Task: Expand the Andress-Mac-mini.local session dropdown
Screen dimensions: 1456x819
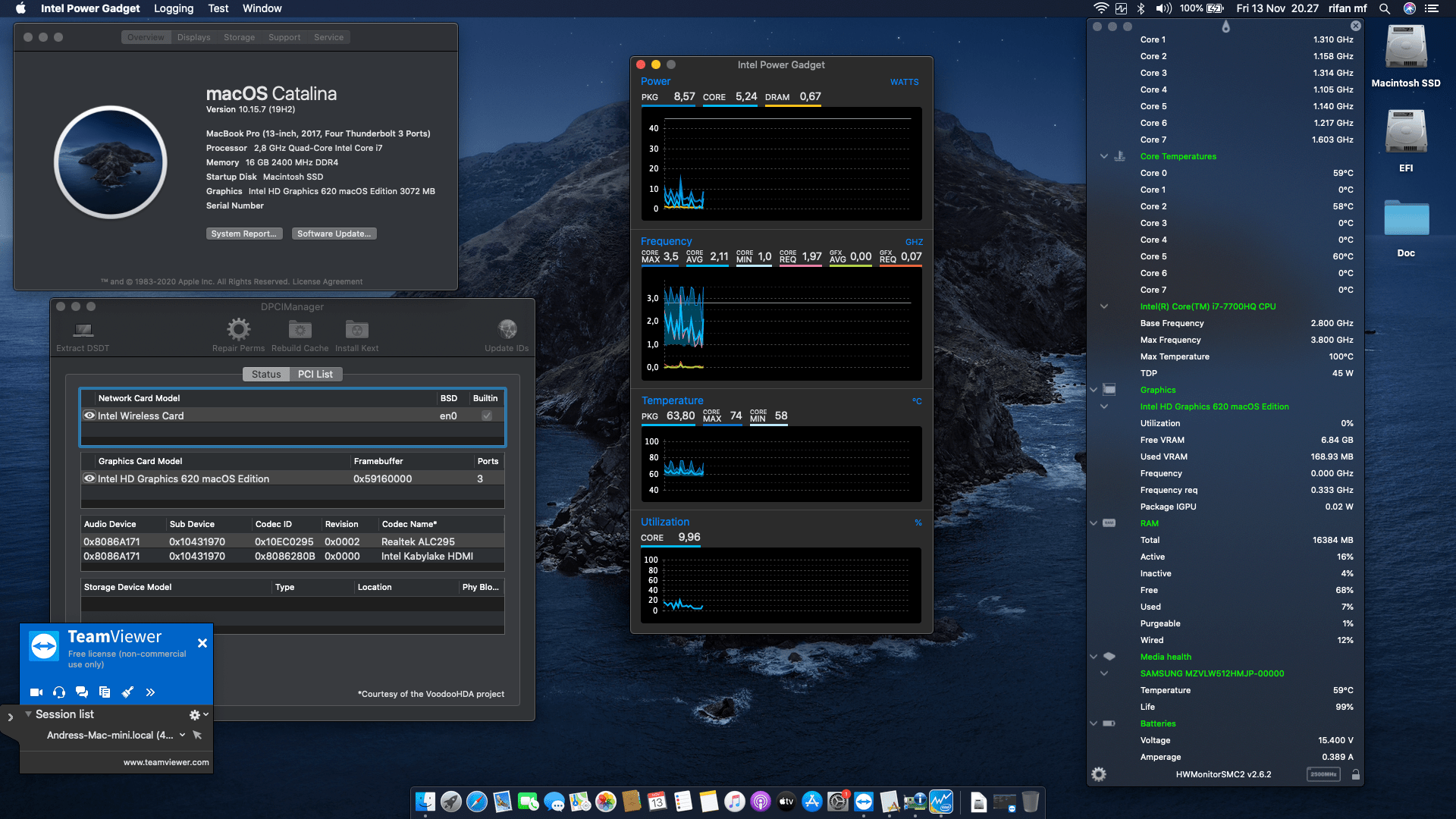Action: [181, 735]
